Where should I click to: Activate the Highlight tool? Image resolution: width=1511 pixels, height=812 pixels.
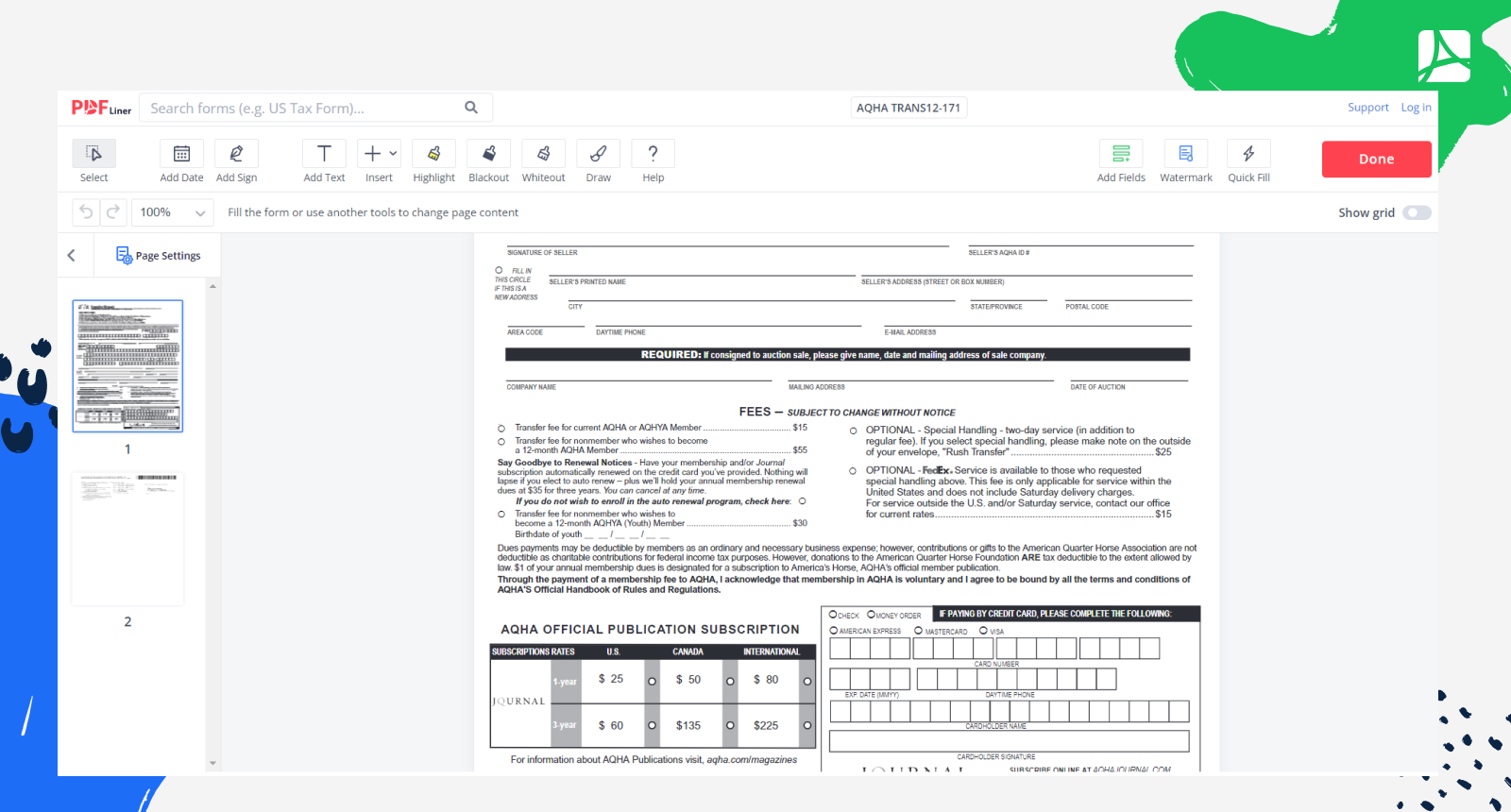tap(433, 154)
